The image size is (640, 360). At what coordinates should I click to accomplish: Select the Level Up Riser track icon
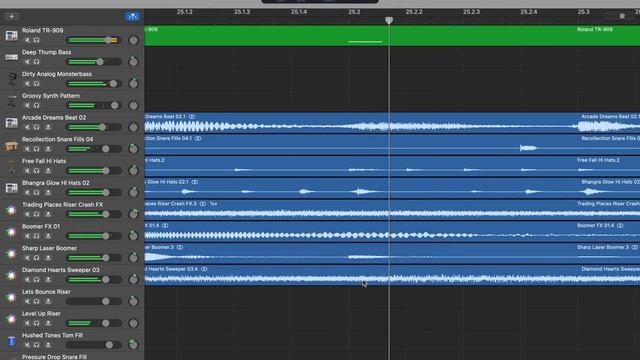tap(11, 319)
